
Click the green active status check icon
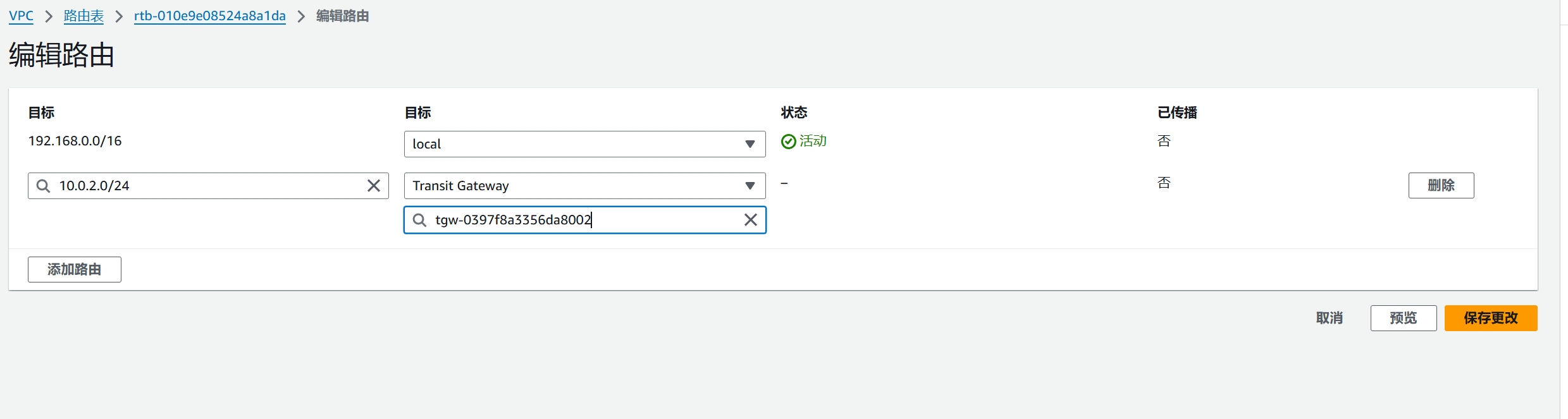pos(788,142)
